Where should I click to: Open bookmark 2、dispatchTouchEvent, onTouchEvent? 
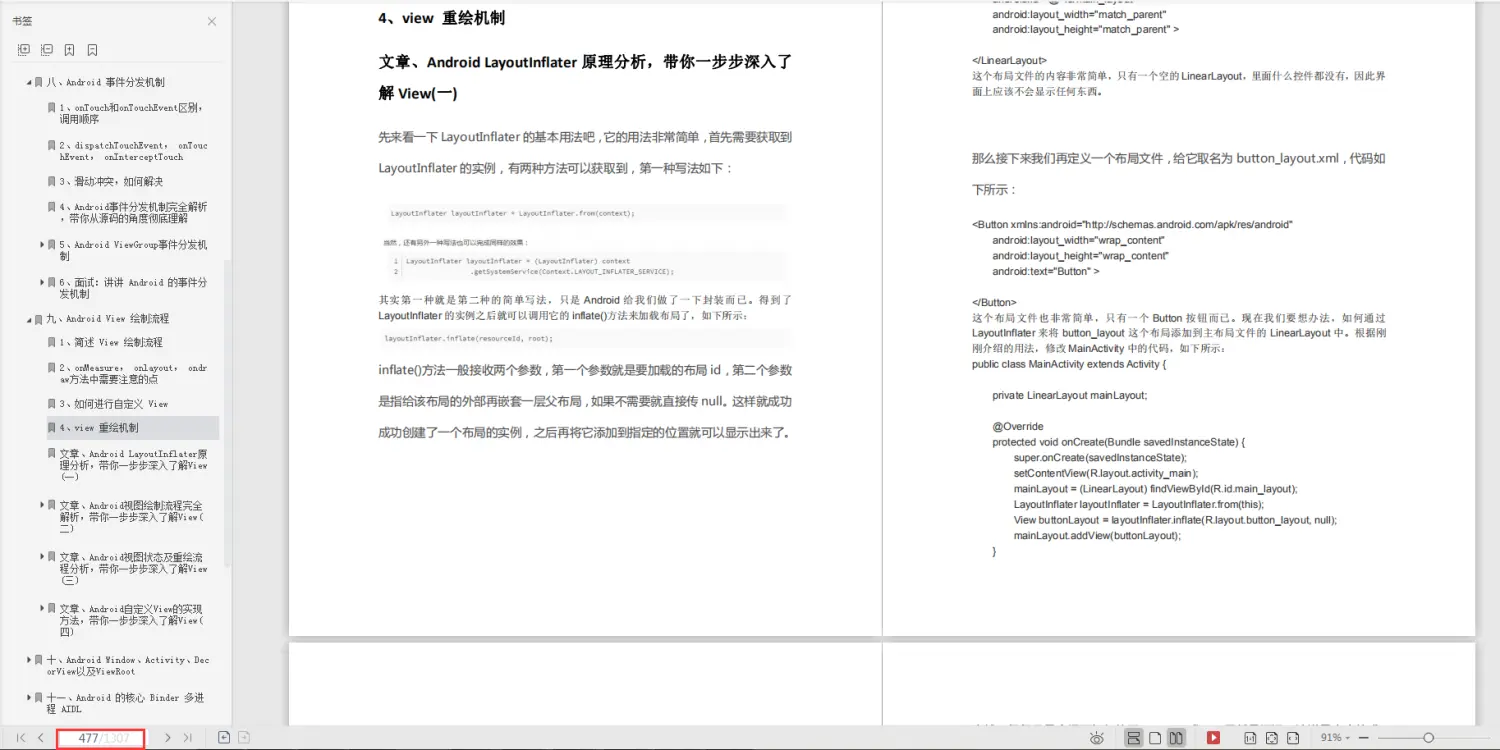click(x=133, y=151)
